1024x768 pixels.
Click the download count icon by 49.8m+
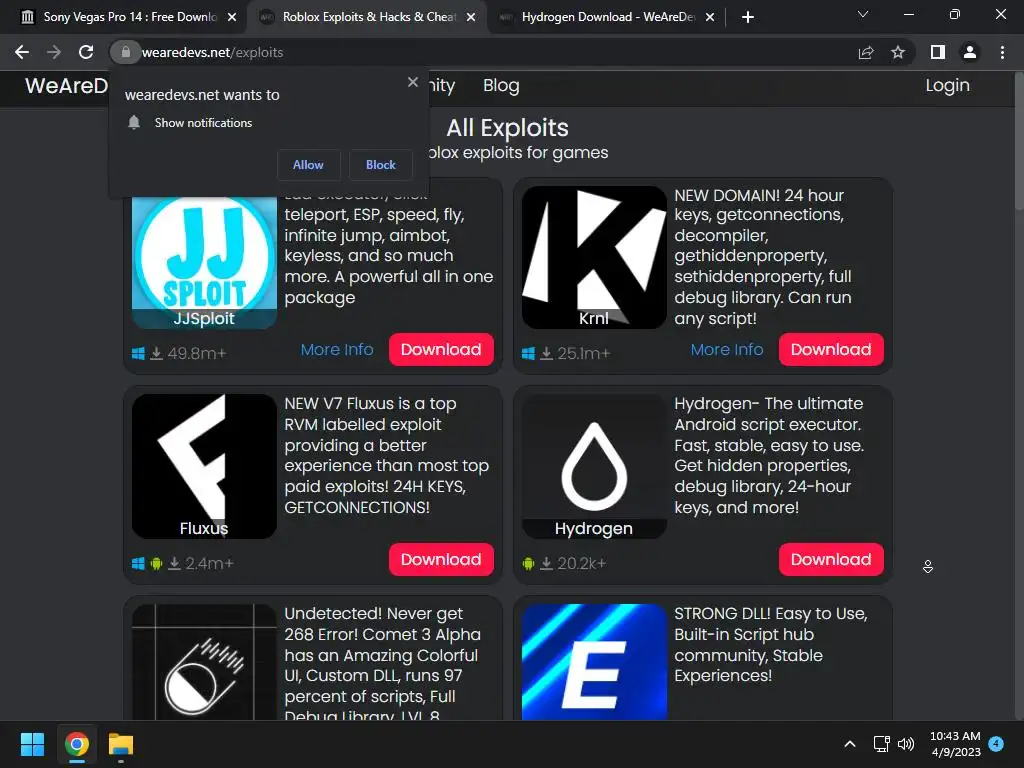tap(157, 354)
